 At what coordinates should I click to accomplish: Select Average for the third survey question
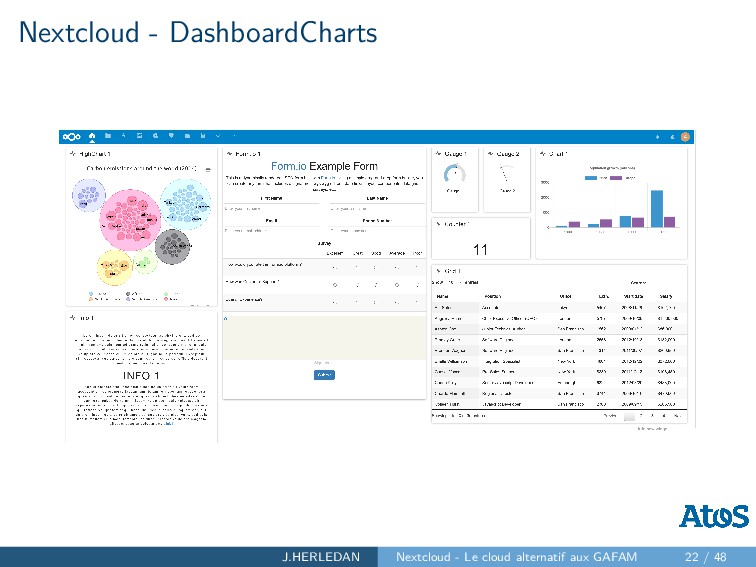pos(397,302)
